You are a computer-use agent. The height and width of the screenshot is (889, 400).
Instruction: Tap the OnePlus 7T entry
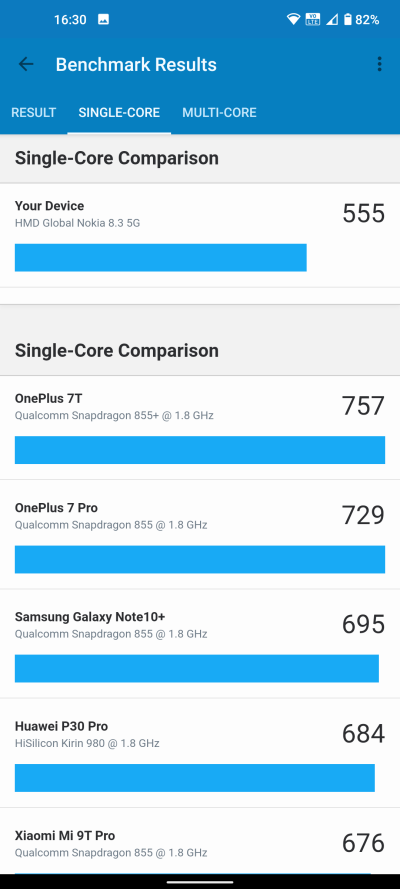pos(200,427)
